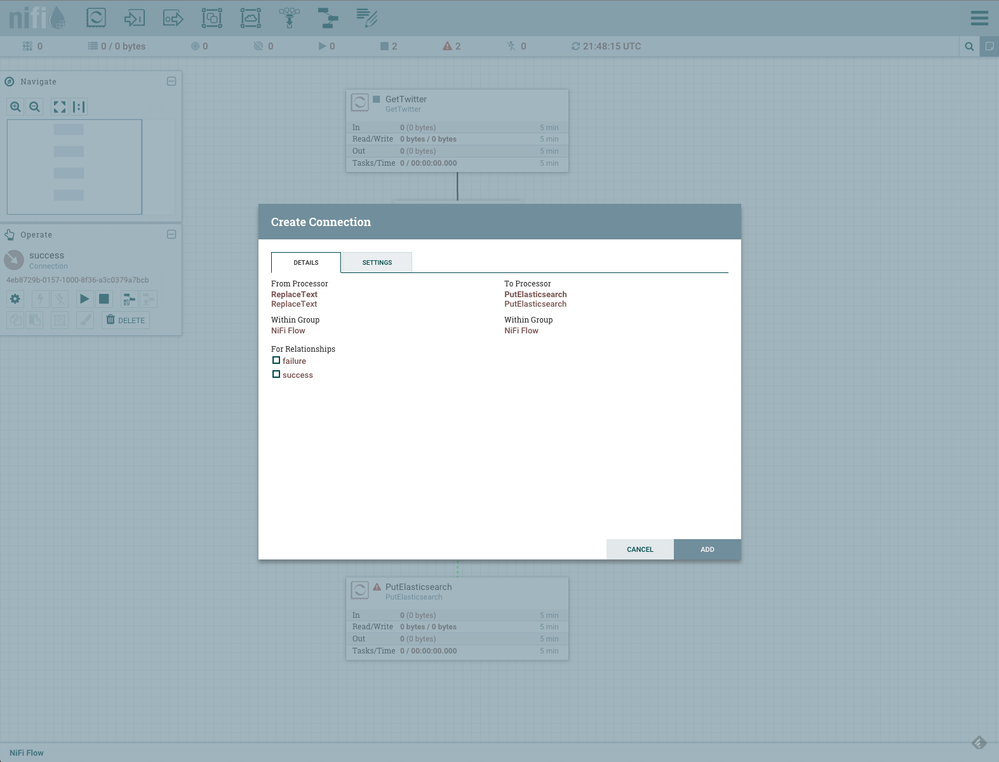Click the Disable icon in Operate panel

(60, 299)
